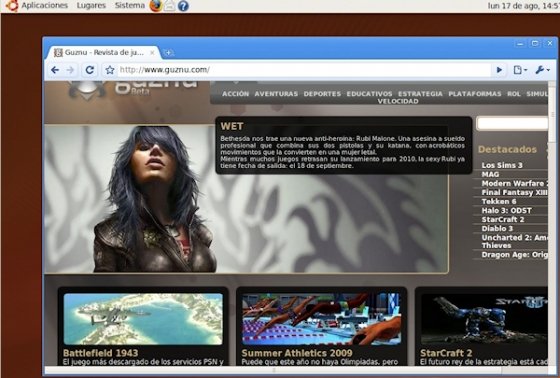560x378 pixels.
Task: Click the Go play arrow in address bar
Action: pos(499,70)
